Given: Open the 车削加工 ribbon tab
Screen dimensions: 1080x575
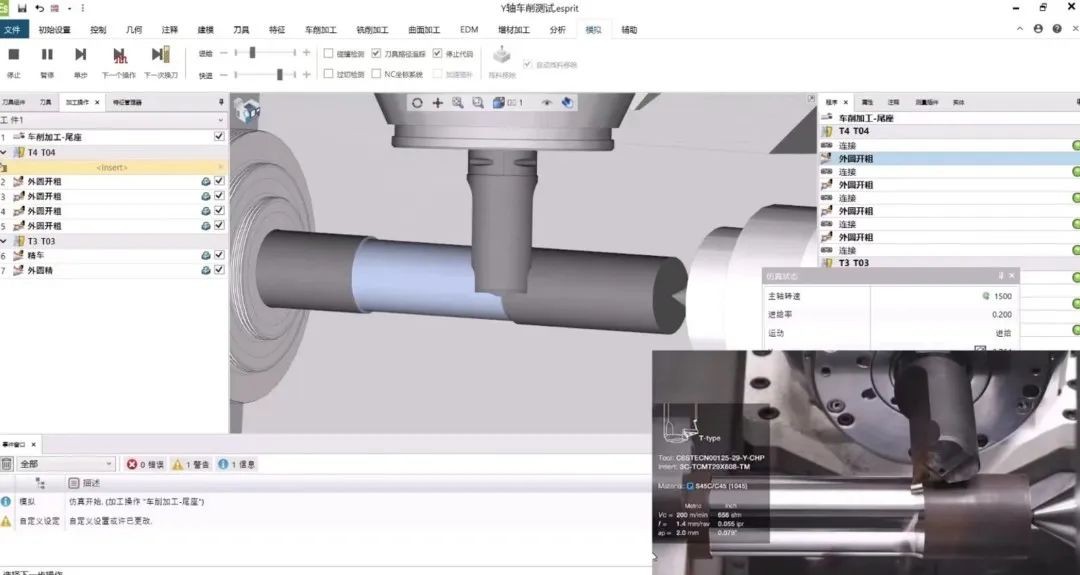Looking at the screenshot, I should click(x=321, y=30).
